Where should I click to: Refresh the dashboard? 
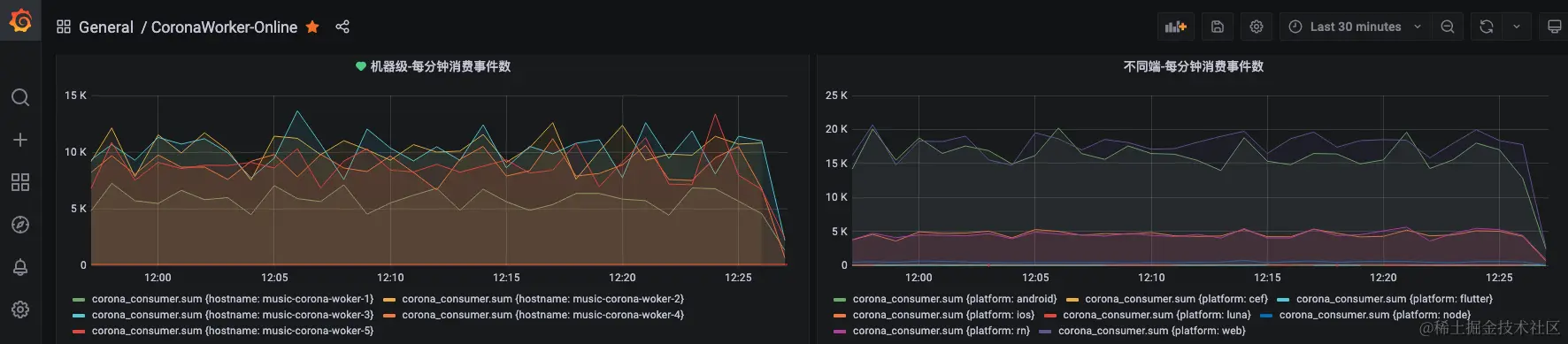pyautogui.click(x=1487, y=27)
